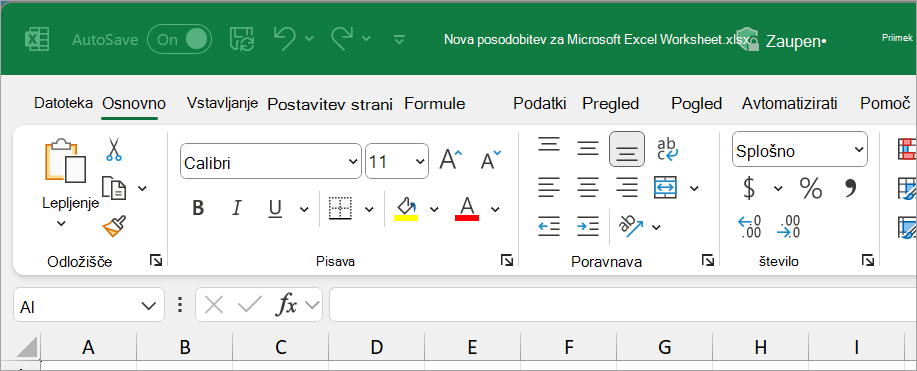Viewport: 917px width, 371px height.
Task: Align text left
Action: [549, 188]
